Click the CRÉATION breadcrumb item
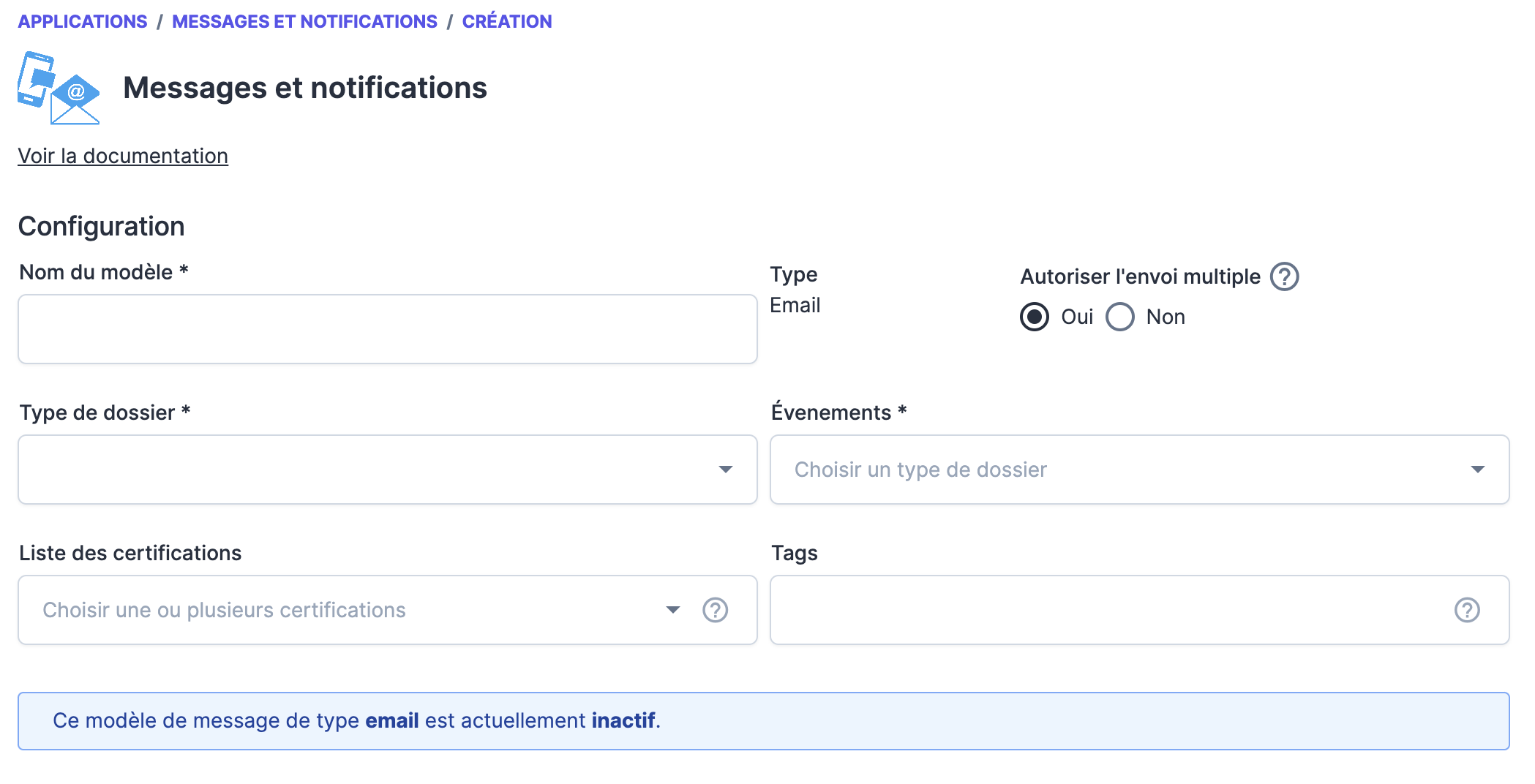This screenshot has width=1535, height=784. click(x=506, y=22)
